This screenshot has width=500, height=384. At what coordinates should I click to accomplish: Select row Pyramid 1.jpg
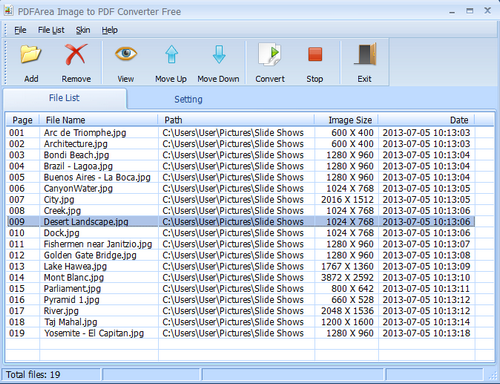pyautogui.click(x=241, y=300)
